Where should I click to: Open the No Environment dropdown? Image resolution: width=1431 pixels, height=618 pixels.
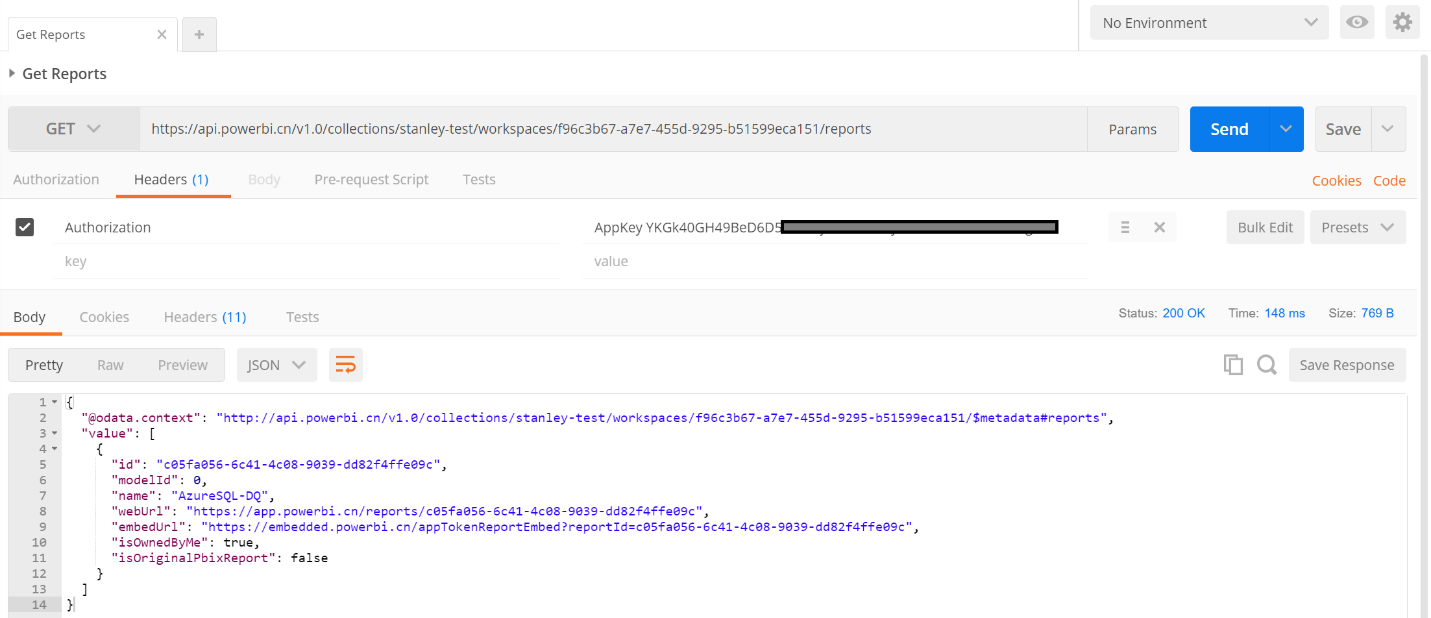tap(1210, 22)
